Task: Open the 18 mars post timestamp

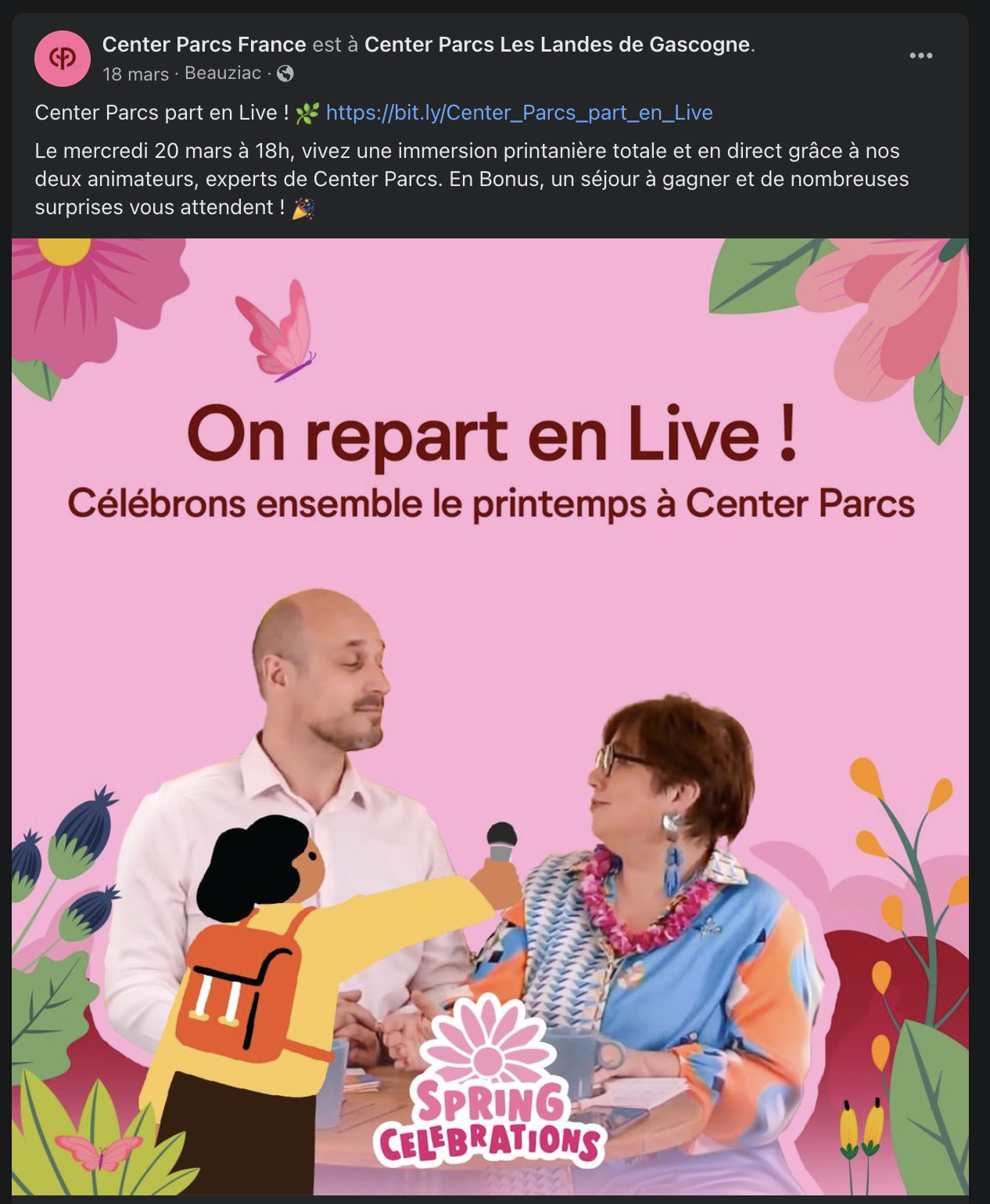Action: [x=136, y=74]
